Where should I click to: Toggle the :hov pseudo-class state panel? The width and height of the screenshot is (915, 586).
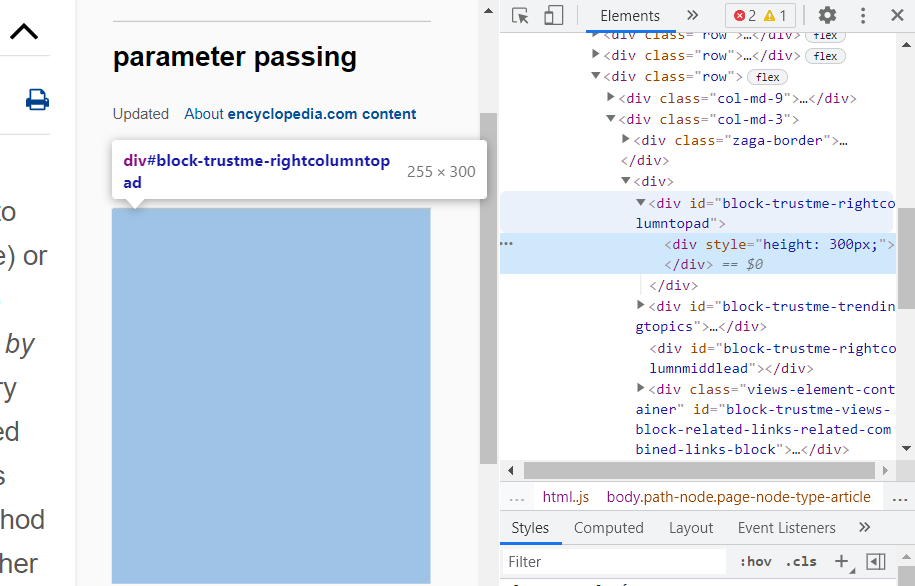tap(755, 561)
